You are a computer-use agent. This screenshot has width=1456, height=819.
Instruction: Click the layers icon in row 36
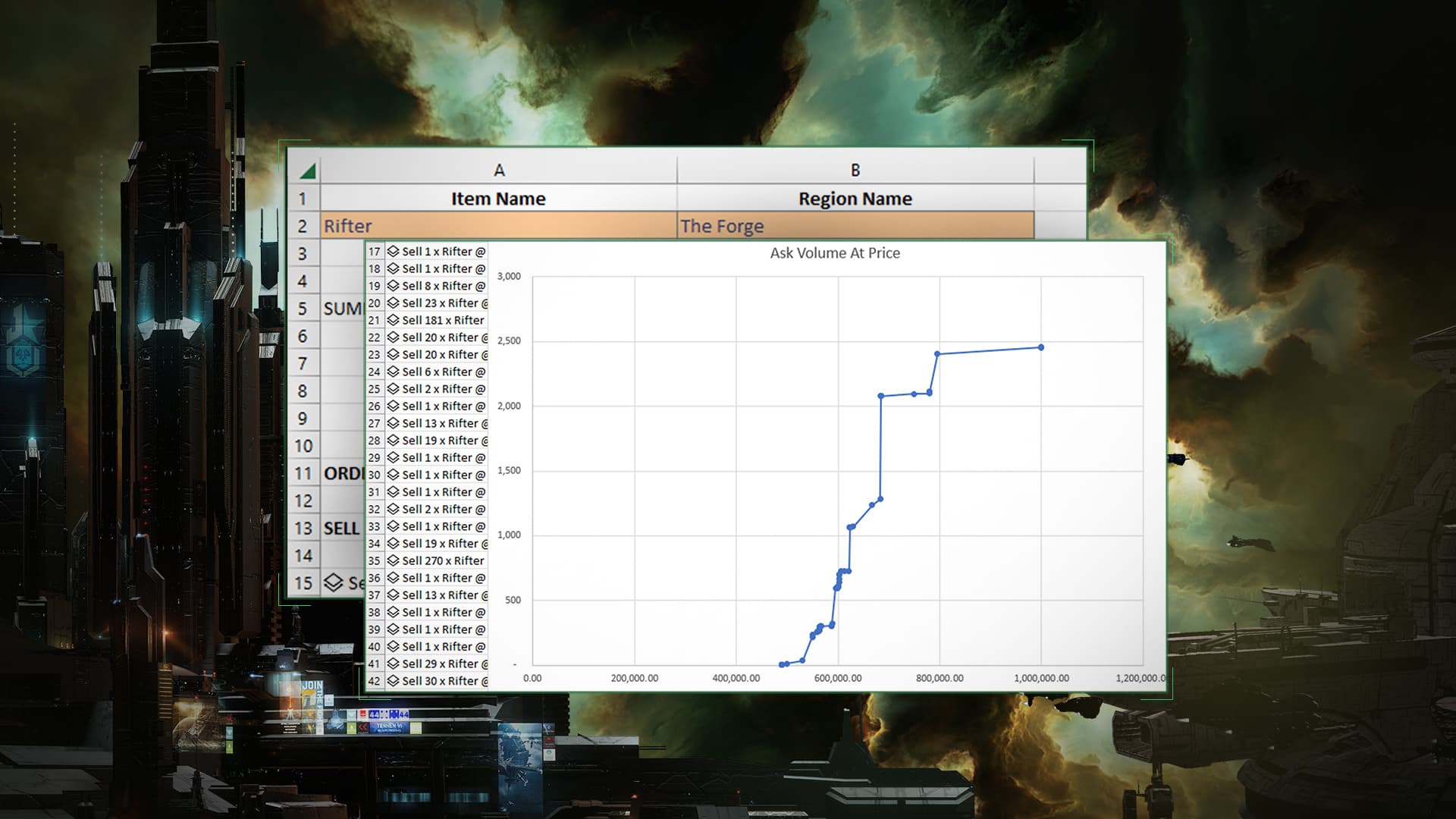(393, 578)
